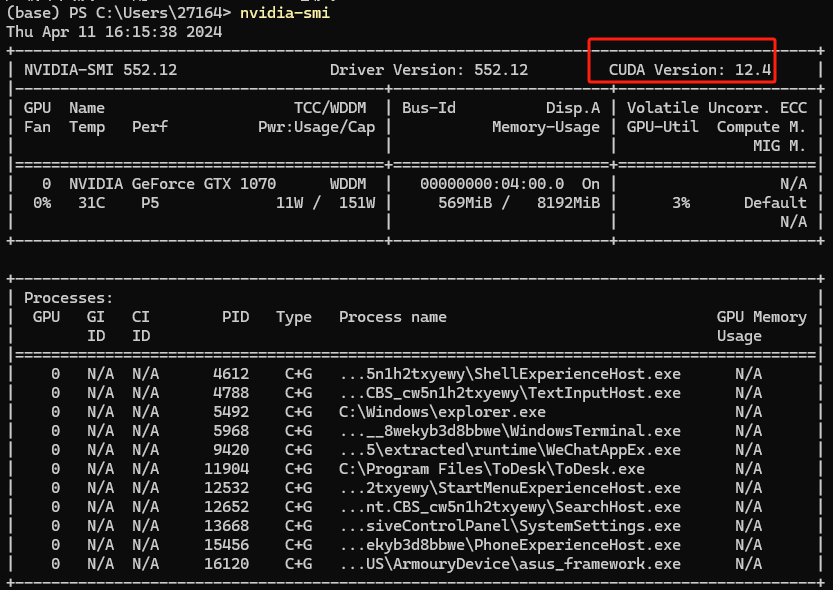The image size is (833, 590).
Task: Click the CUDA Version 12.4 text
Action: (x=689, y=70)
